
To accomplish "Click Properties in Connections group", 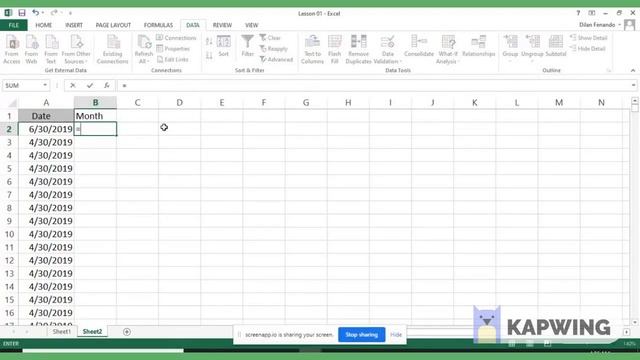I will 173,49.
